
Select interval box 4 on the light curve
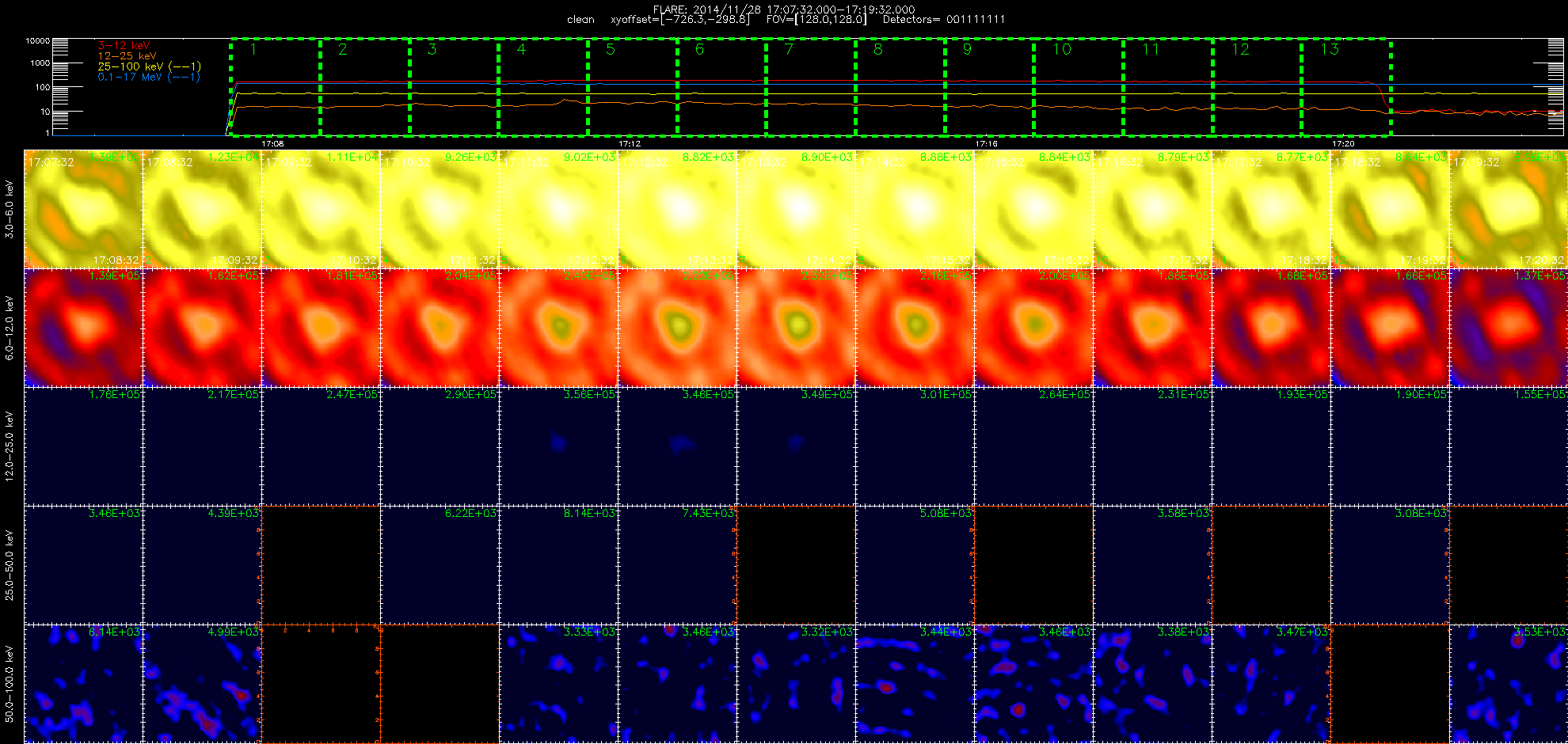pos(543,87)
